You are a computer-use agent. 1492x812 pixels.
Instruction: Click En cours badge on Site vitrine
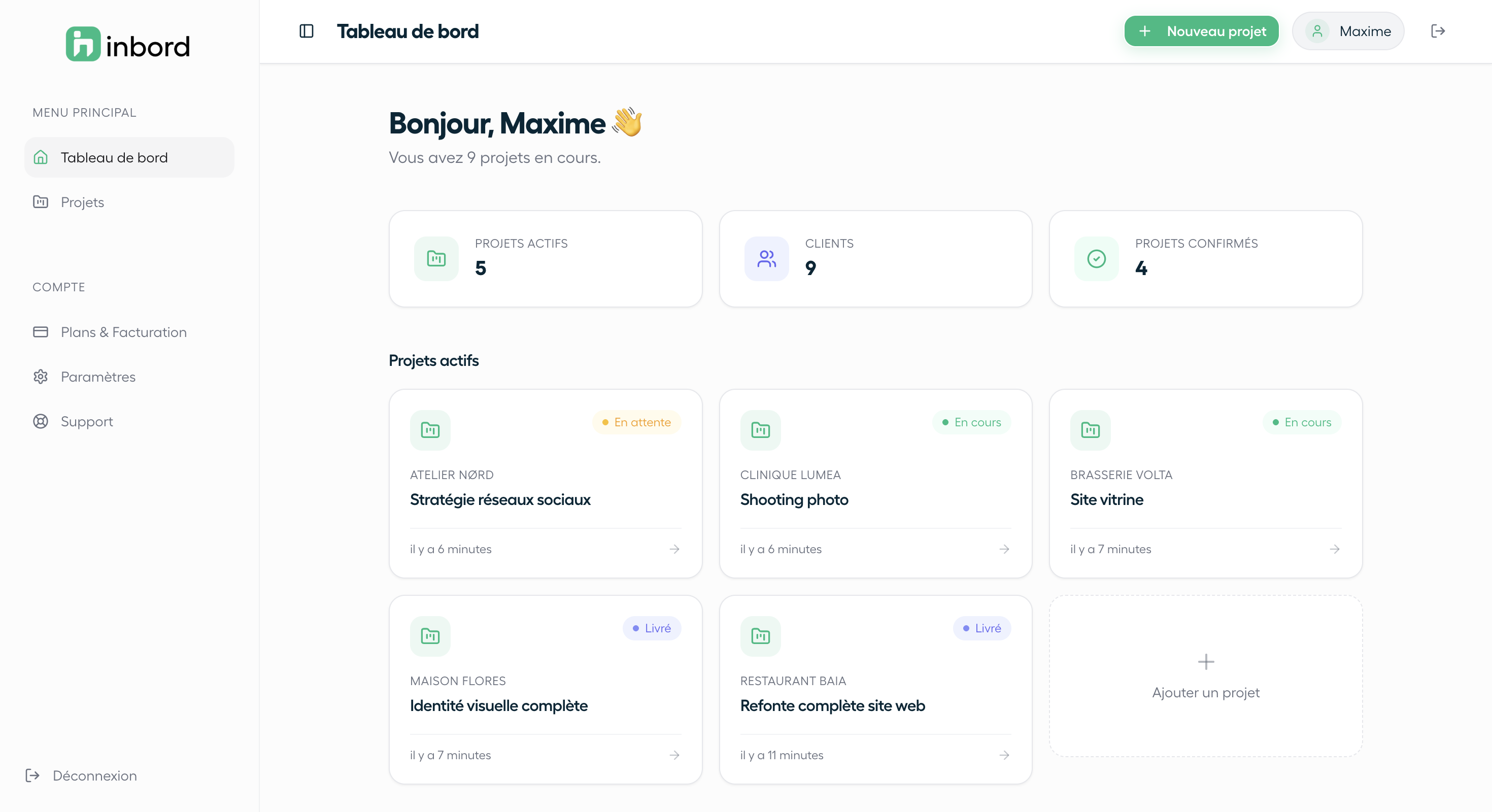point(1302,422)
